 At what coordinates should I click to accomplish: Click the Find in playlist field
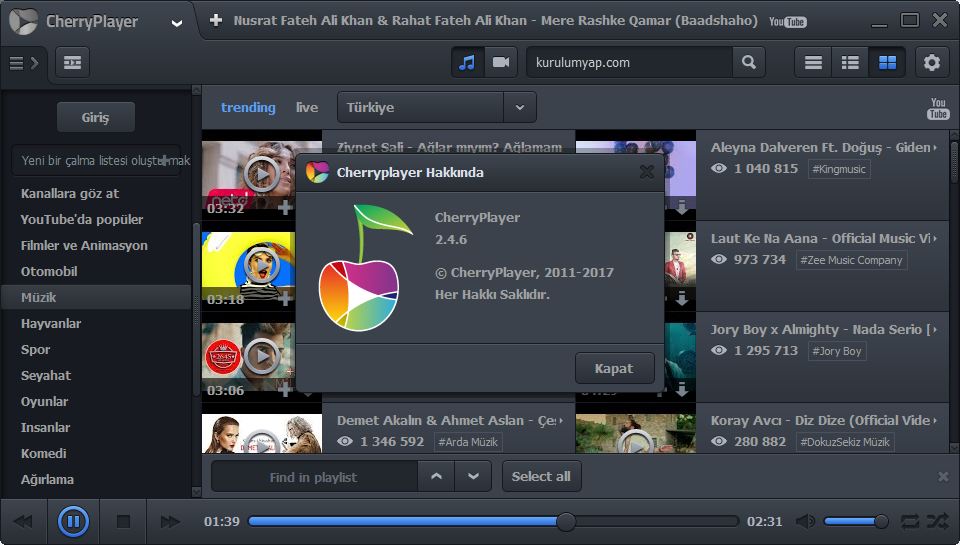(314, 476)
